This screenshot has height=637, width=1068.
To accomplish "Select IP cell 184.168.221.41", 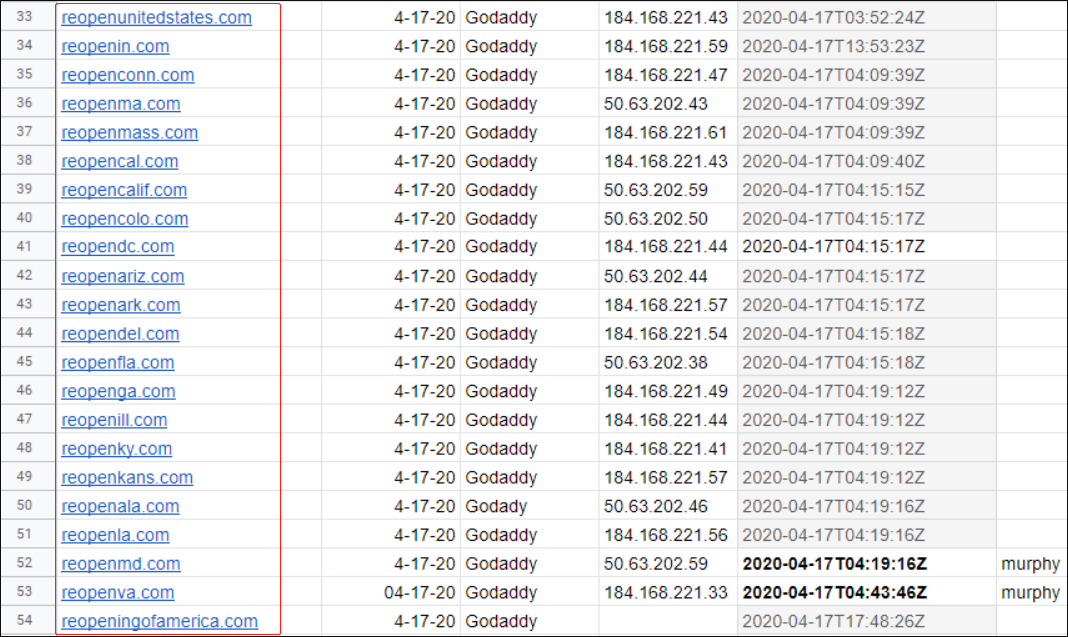I will [668, 449].
